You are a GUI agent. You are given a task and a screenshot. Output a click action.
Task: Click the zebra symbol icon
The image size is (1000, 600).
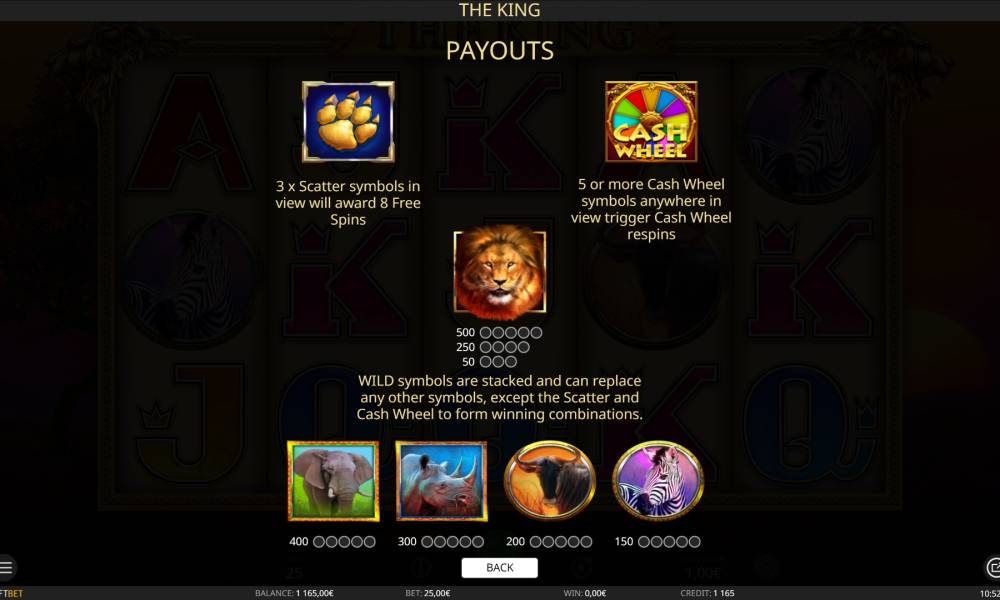click(658, 481)
